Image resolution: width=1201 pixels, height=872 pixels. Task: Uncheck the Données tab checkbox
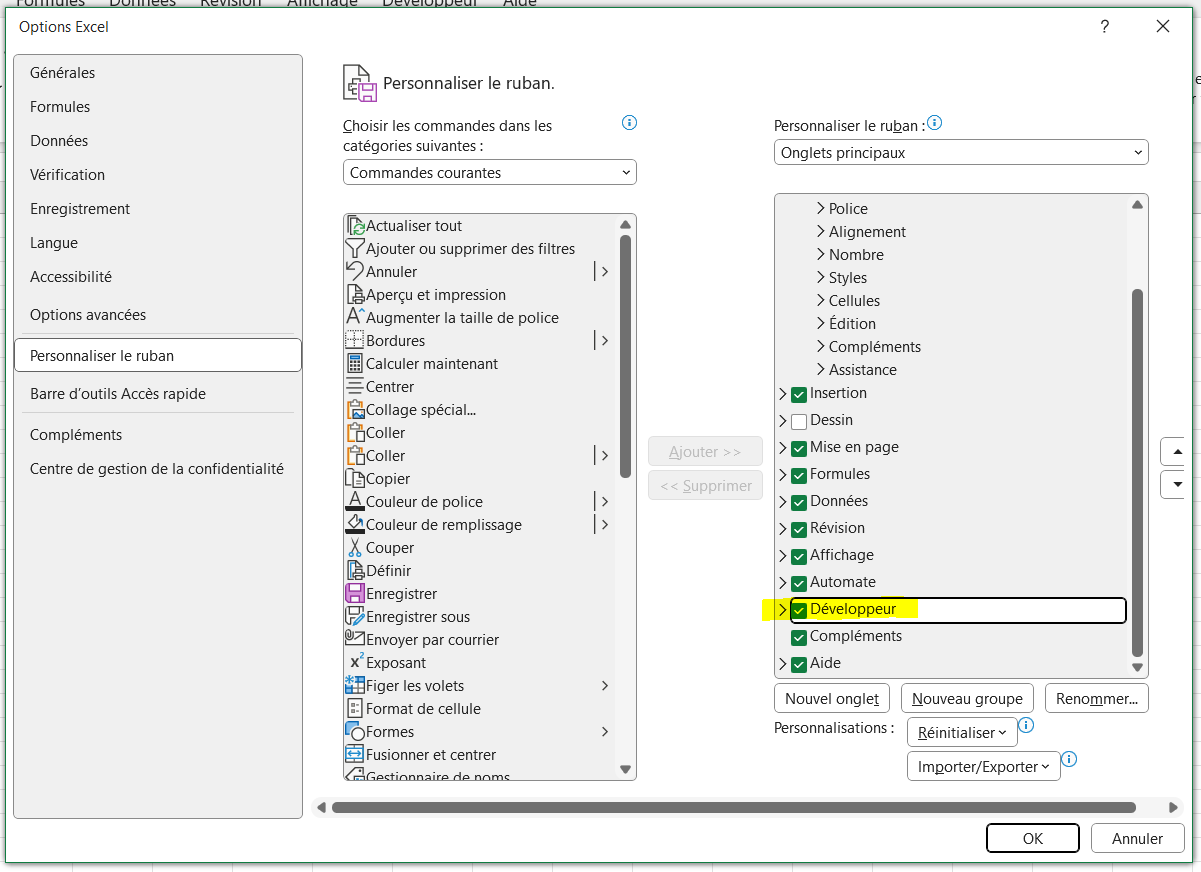click(x=799, y=502)
